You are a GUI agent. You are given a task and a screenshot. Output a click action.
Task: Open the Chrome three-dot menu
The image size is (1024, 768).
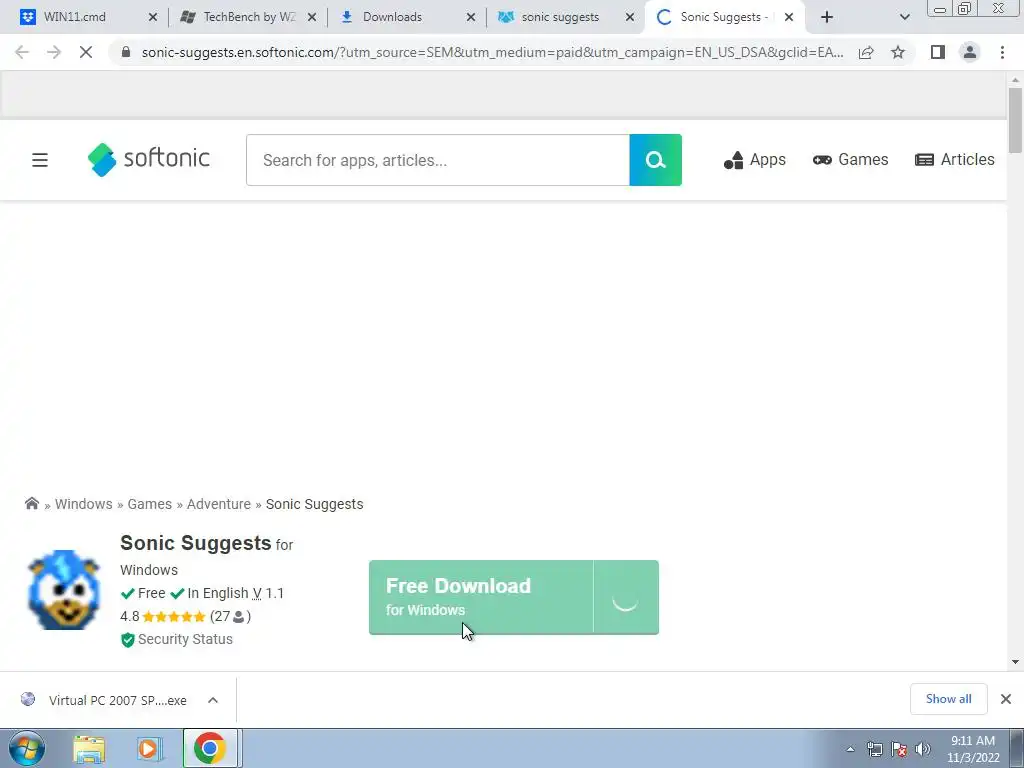pos(1002,52)
